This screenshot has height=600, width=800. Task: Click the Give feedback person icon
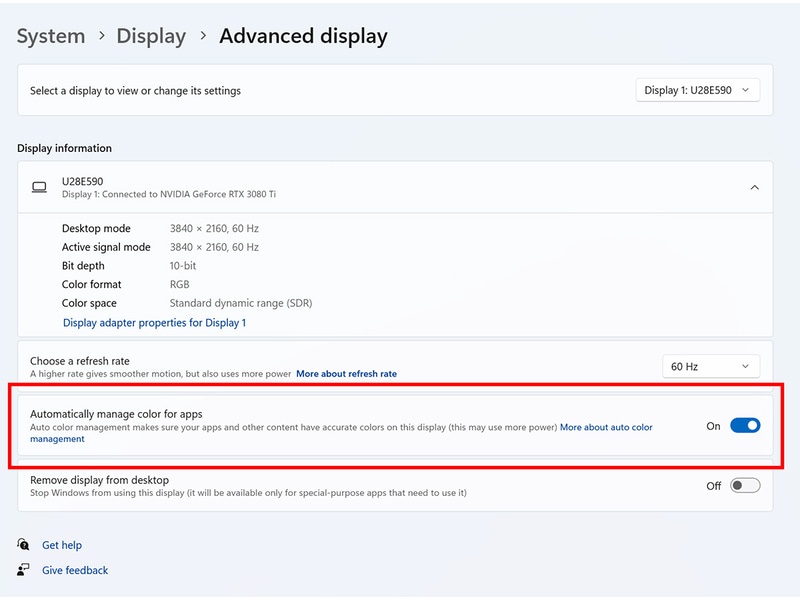[23, 570]
